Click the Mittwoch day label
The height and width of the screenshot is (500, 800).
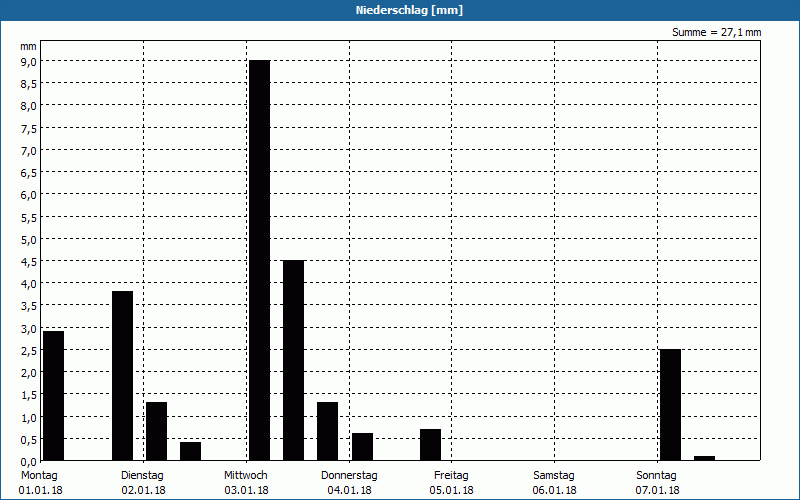[245, 476]
